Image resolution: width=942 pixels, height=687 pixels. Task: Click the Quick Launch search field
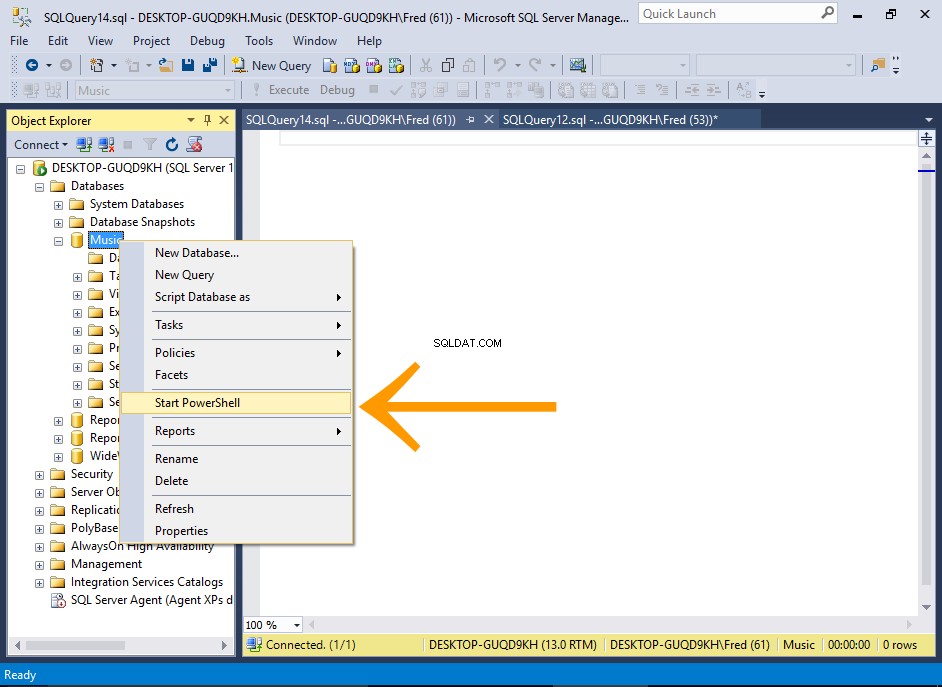click(738, 13)
